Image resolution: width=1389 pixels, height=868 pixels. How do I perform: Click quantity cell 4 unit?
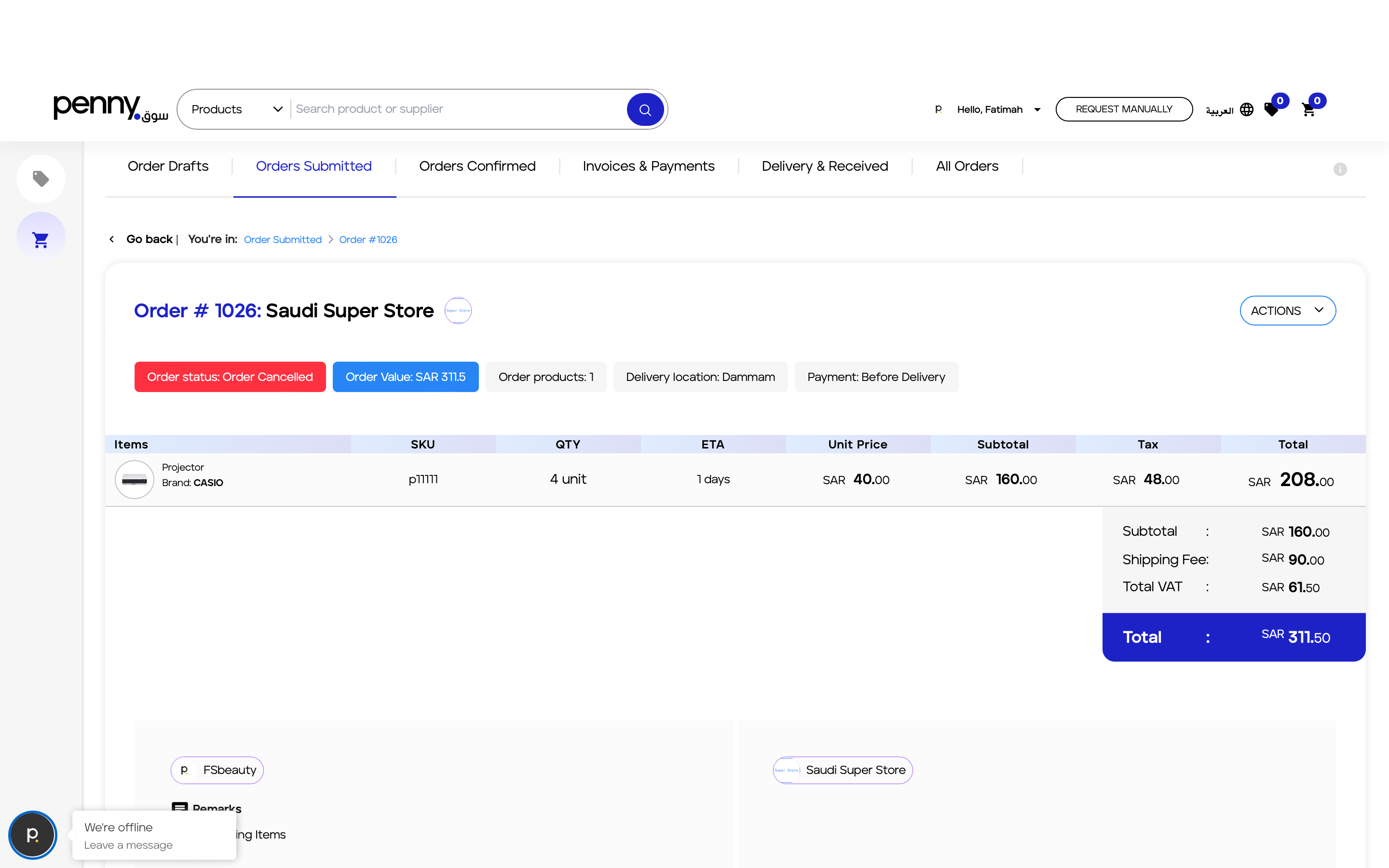[x=568, y=479]
